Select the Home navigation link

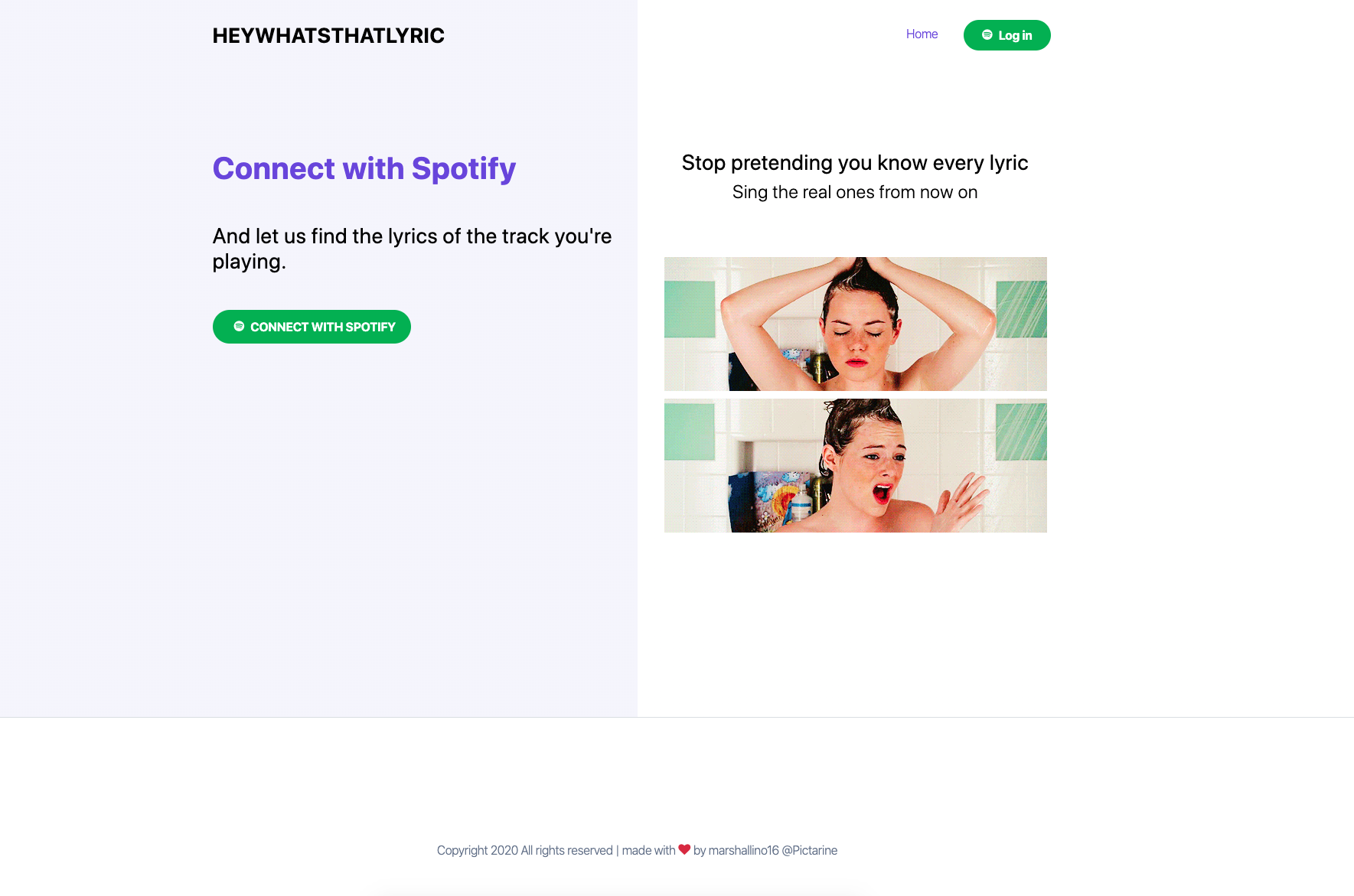pos(922,34)
